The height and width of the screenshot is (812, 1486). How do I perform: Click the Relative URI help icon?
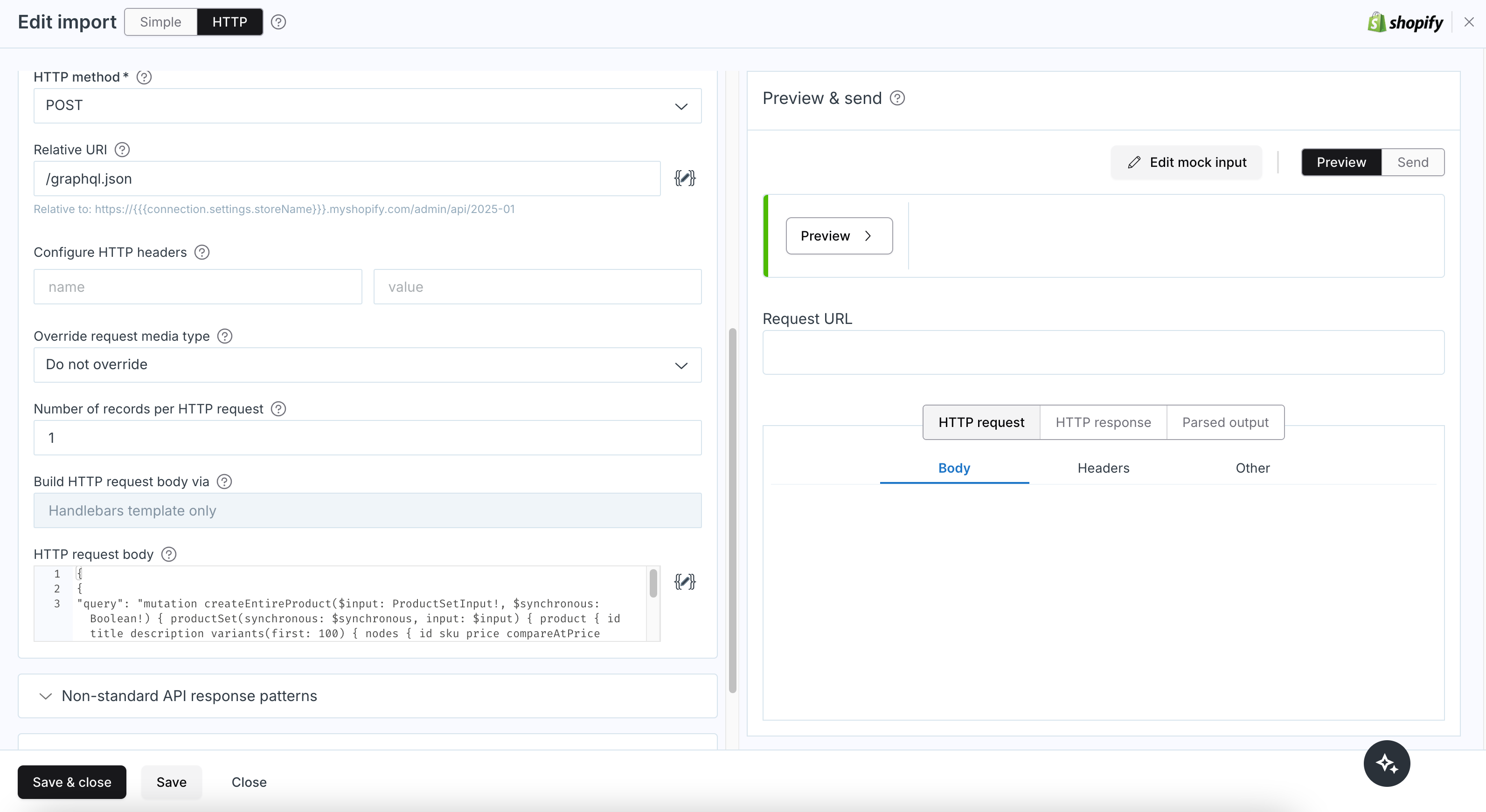point(122,149)
